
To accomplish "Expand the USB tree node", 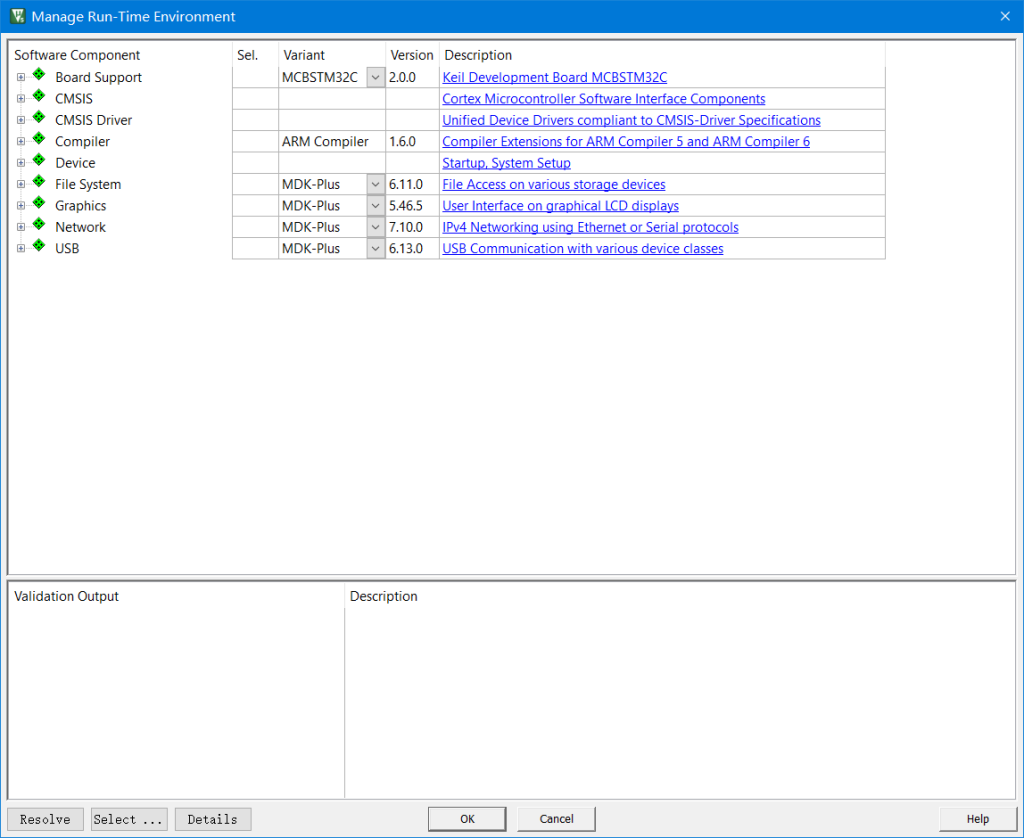I will (x=21, y=248).
